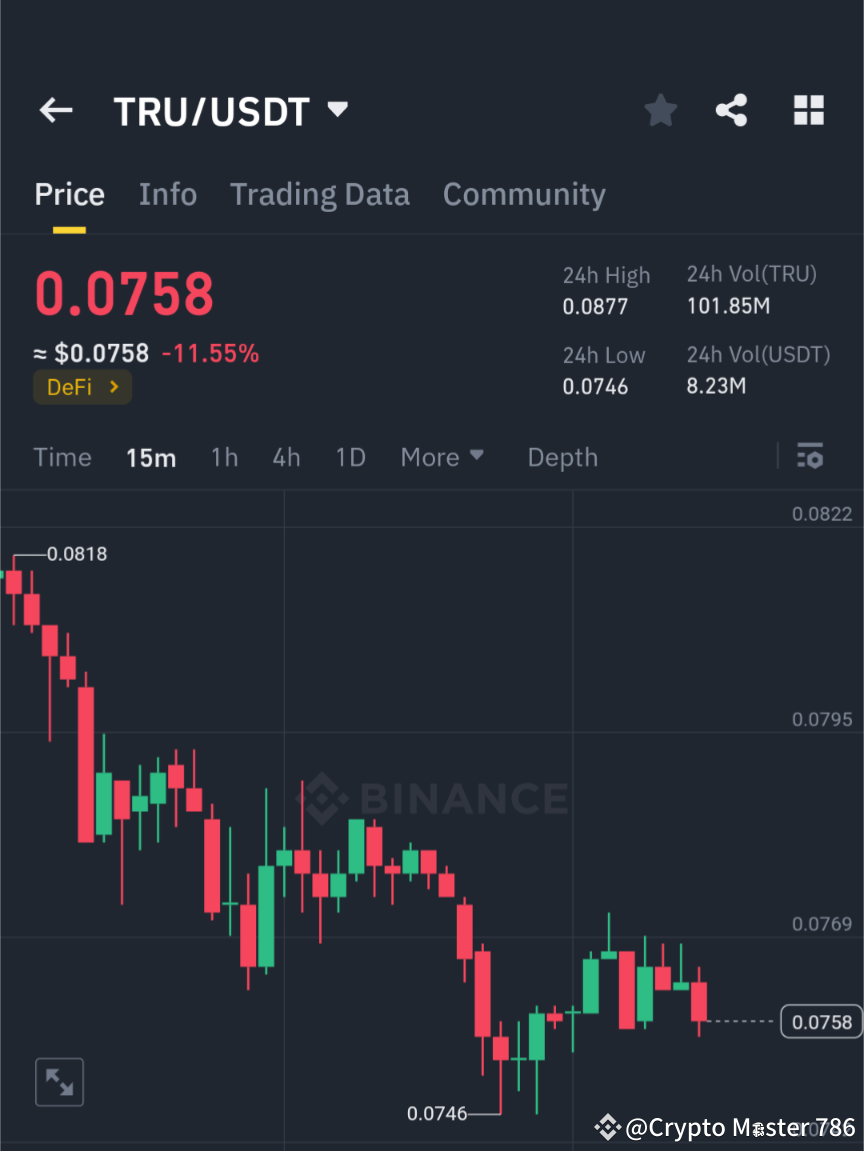Open chart settings via the indicator icon

810,457
